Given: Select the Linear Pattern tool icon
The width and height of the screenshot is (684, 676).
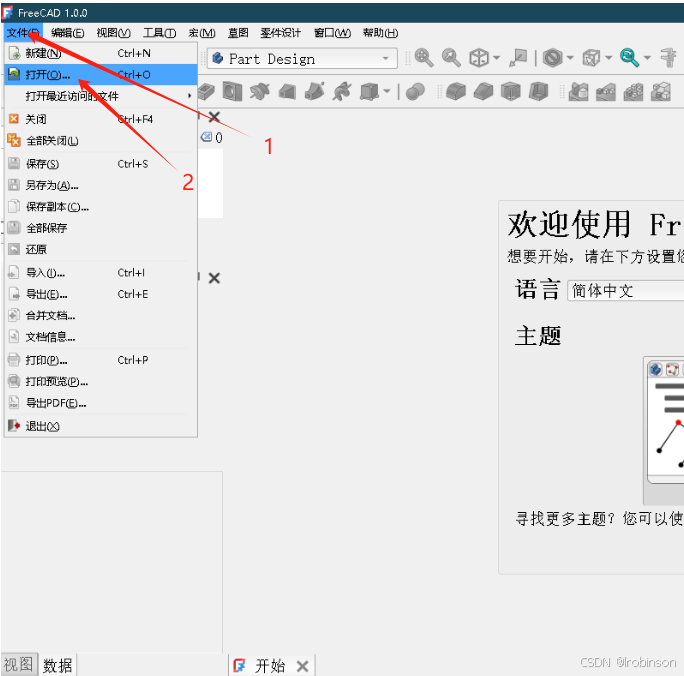Looking at the screenshot, I should tap(606, 92).
